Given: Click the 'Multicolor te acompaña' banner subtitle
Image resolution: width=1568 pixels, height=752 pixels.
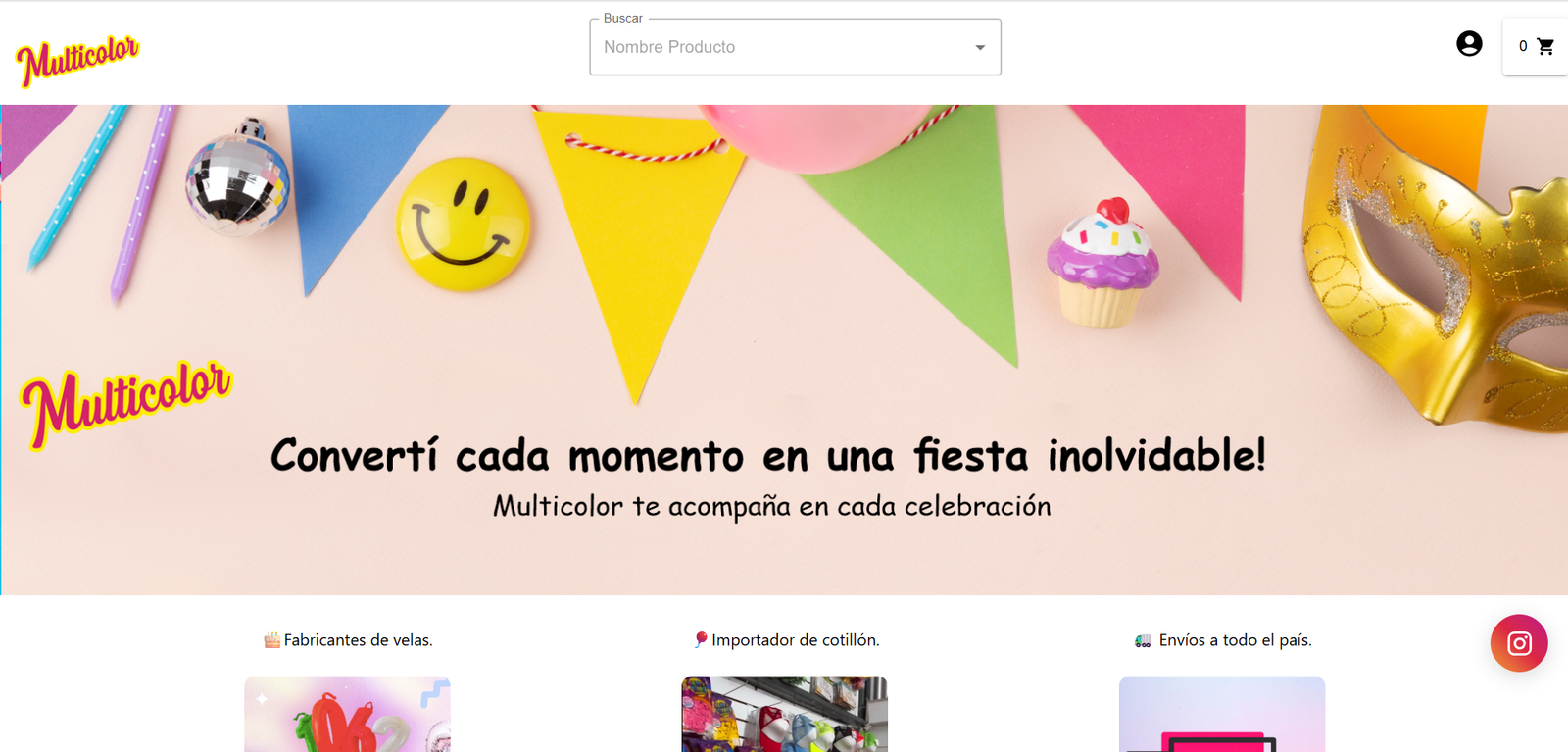Looking at the screenshot, I should (x=771, y=506).
